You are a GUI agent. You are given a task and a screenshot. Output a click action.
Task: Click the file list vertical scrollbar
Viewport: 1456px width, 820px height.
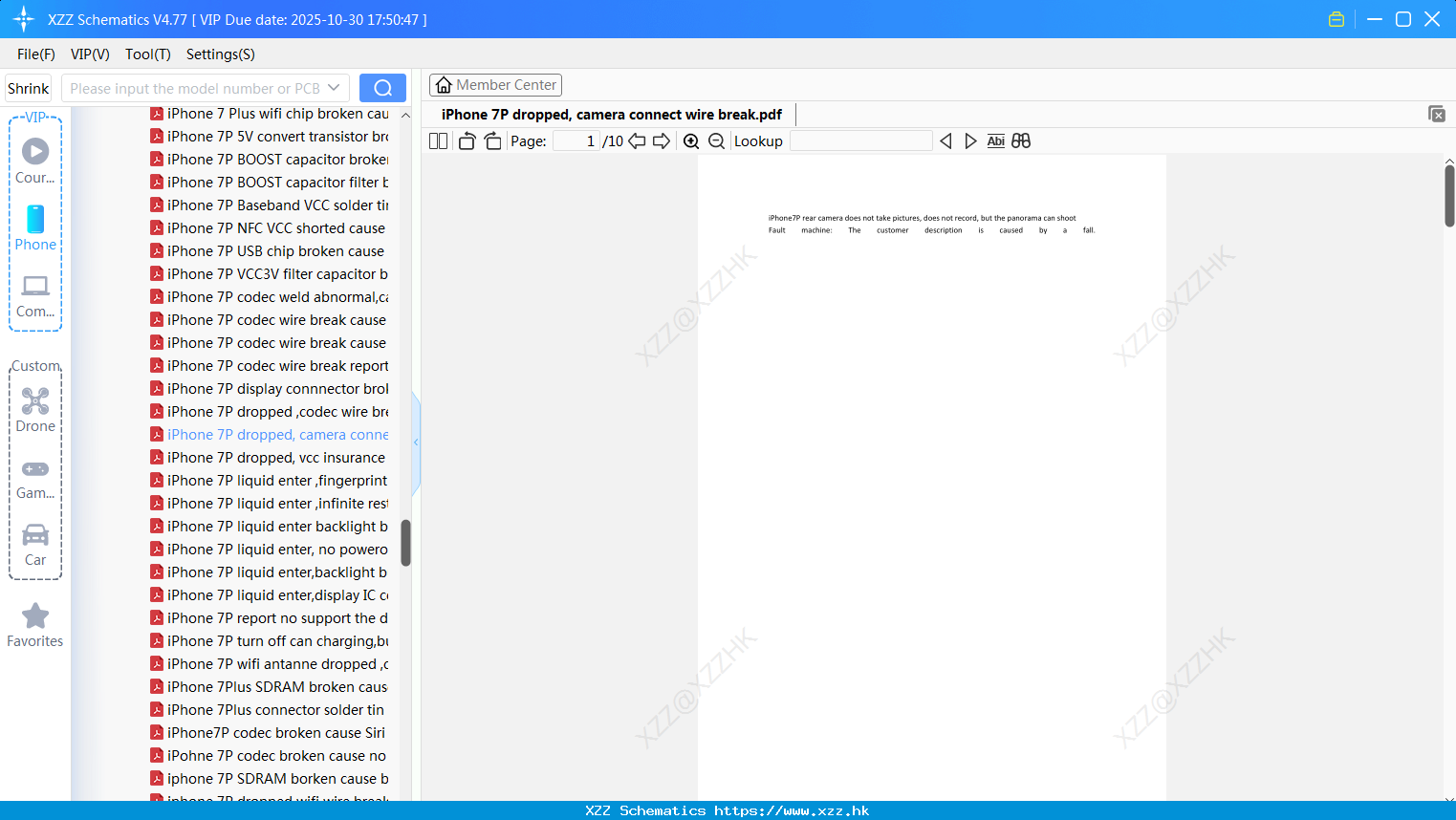click(405, 543)
